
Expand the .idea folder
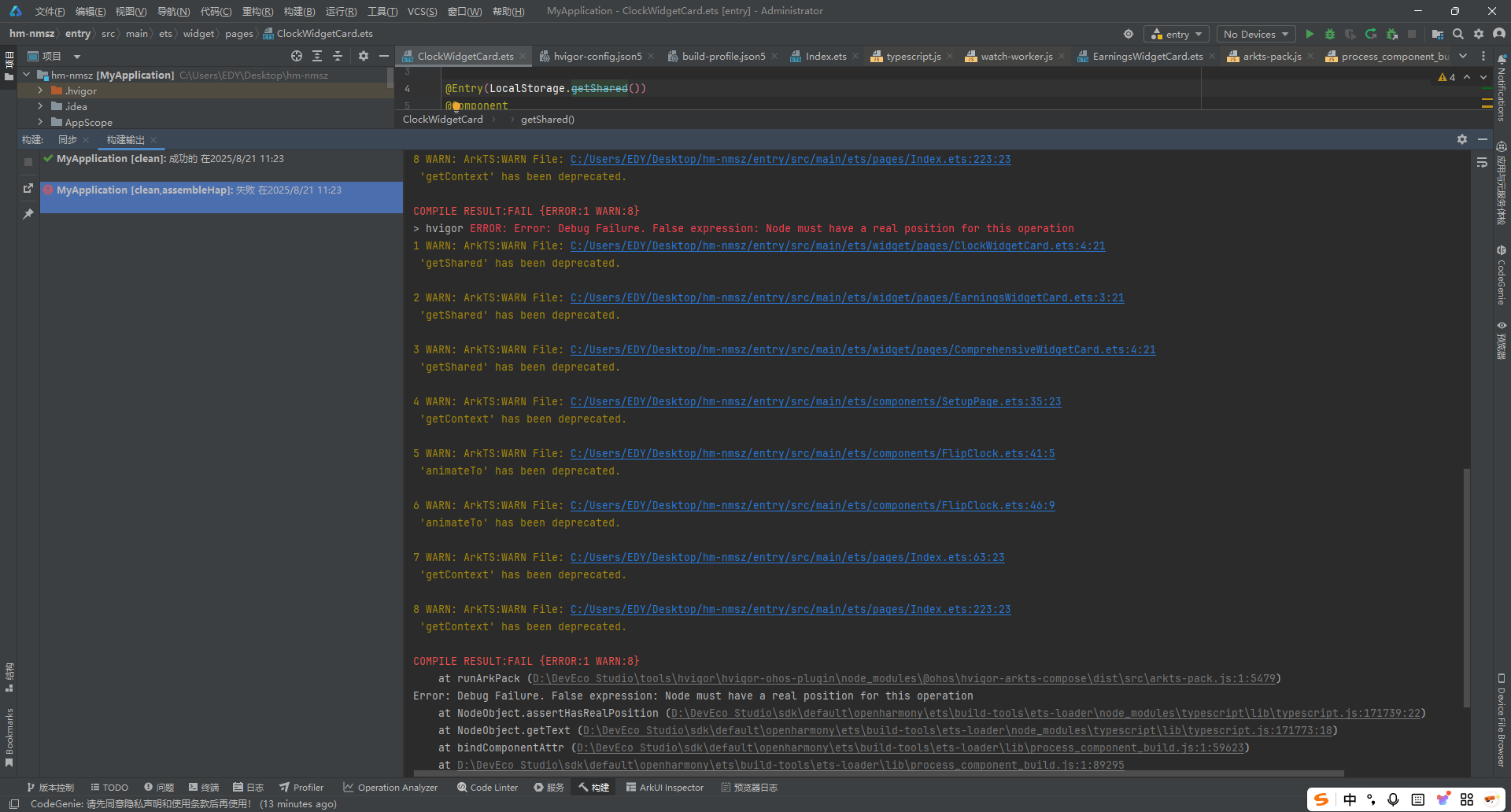(x=40, y=106)
